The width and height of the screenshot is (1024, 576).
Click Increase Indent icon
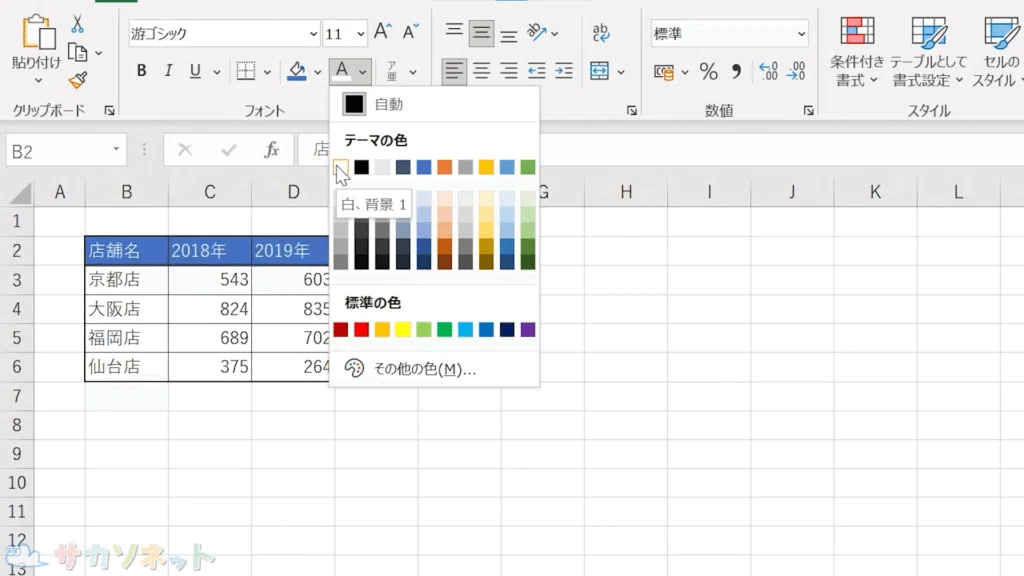coord(564,71)
